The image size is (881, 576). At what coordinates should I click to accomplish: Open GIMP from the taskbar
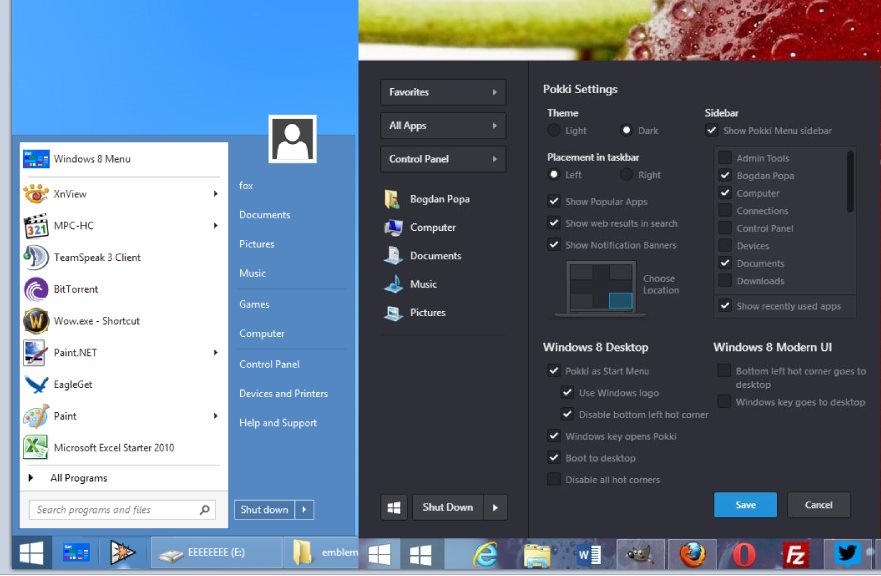pos(640,555)
